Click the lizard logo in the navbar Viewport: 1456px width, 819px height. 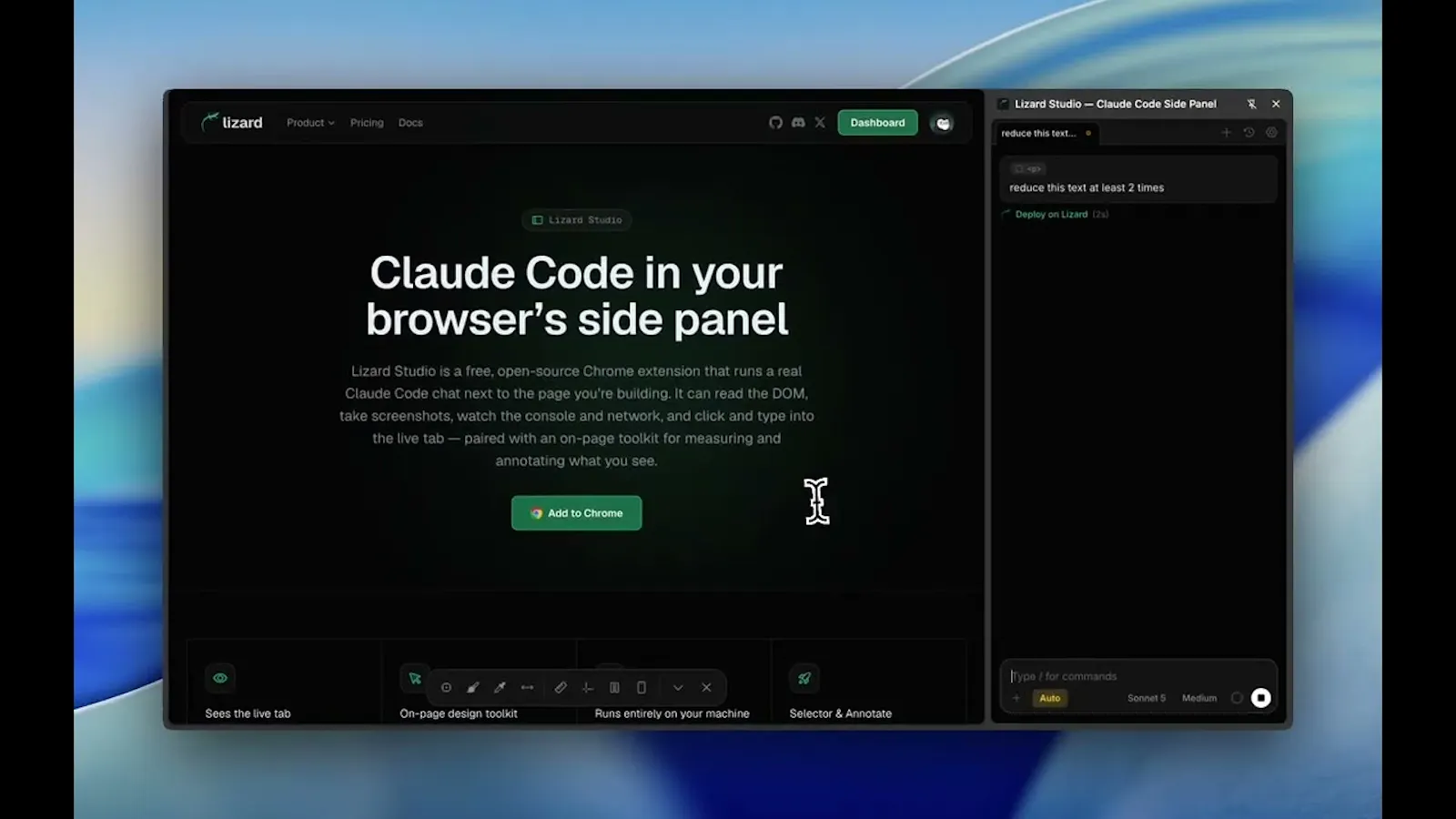coord(232,122)
